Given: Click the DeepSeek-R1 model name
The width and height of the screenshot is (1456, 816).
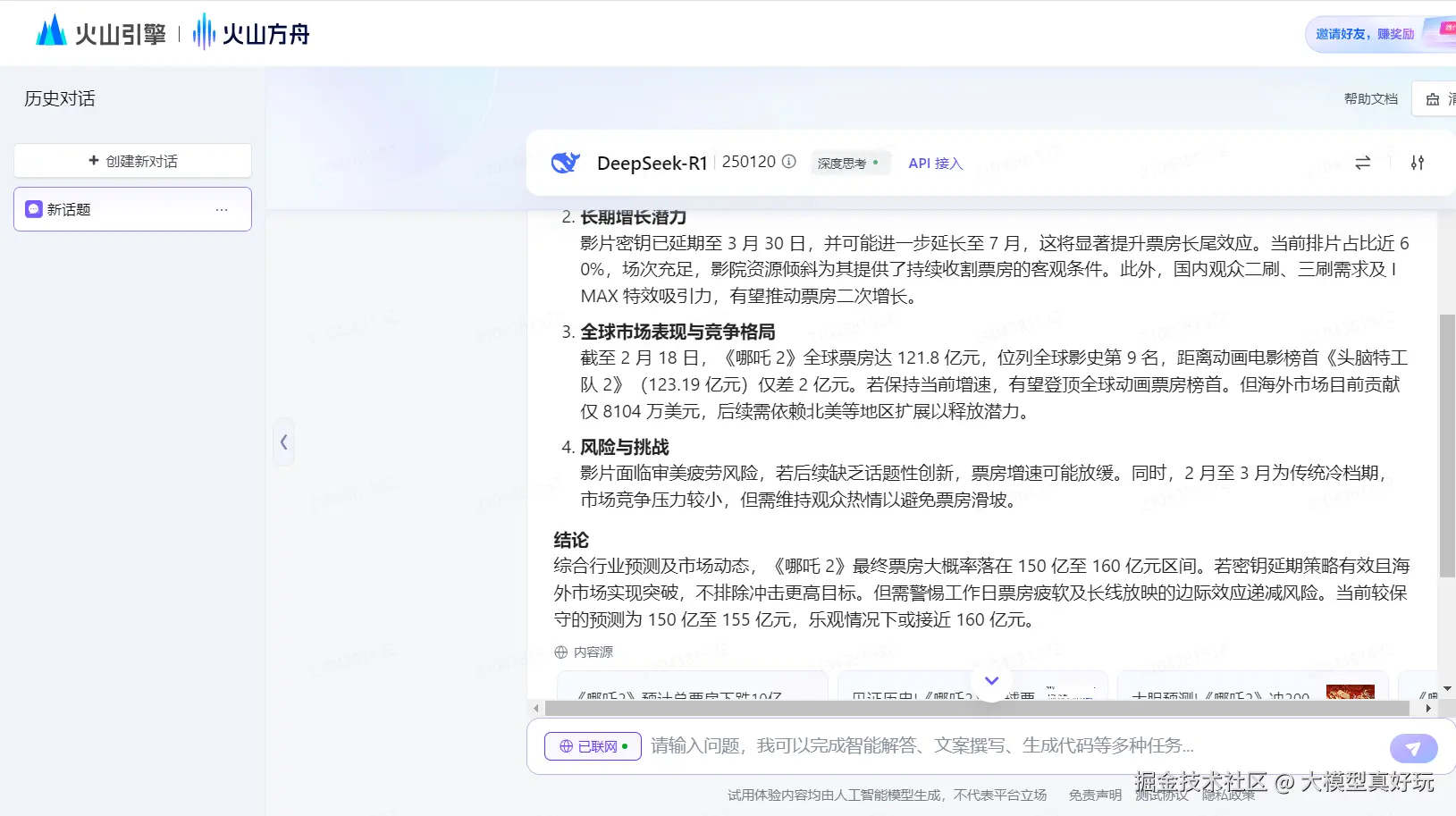Looking at the screenshot, I should (652, 163).
